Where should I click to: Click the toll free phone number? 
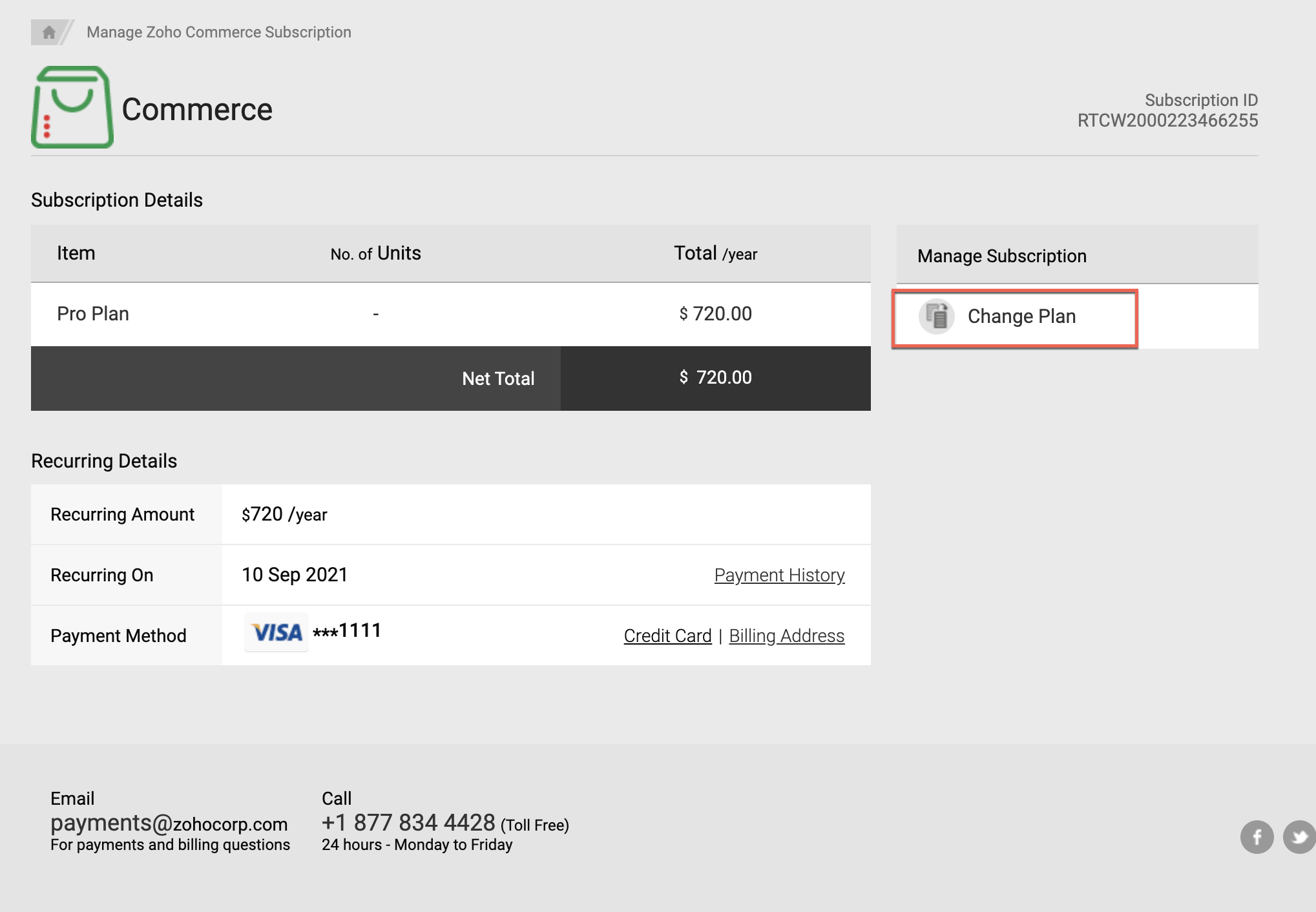[408, 823]
